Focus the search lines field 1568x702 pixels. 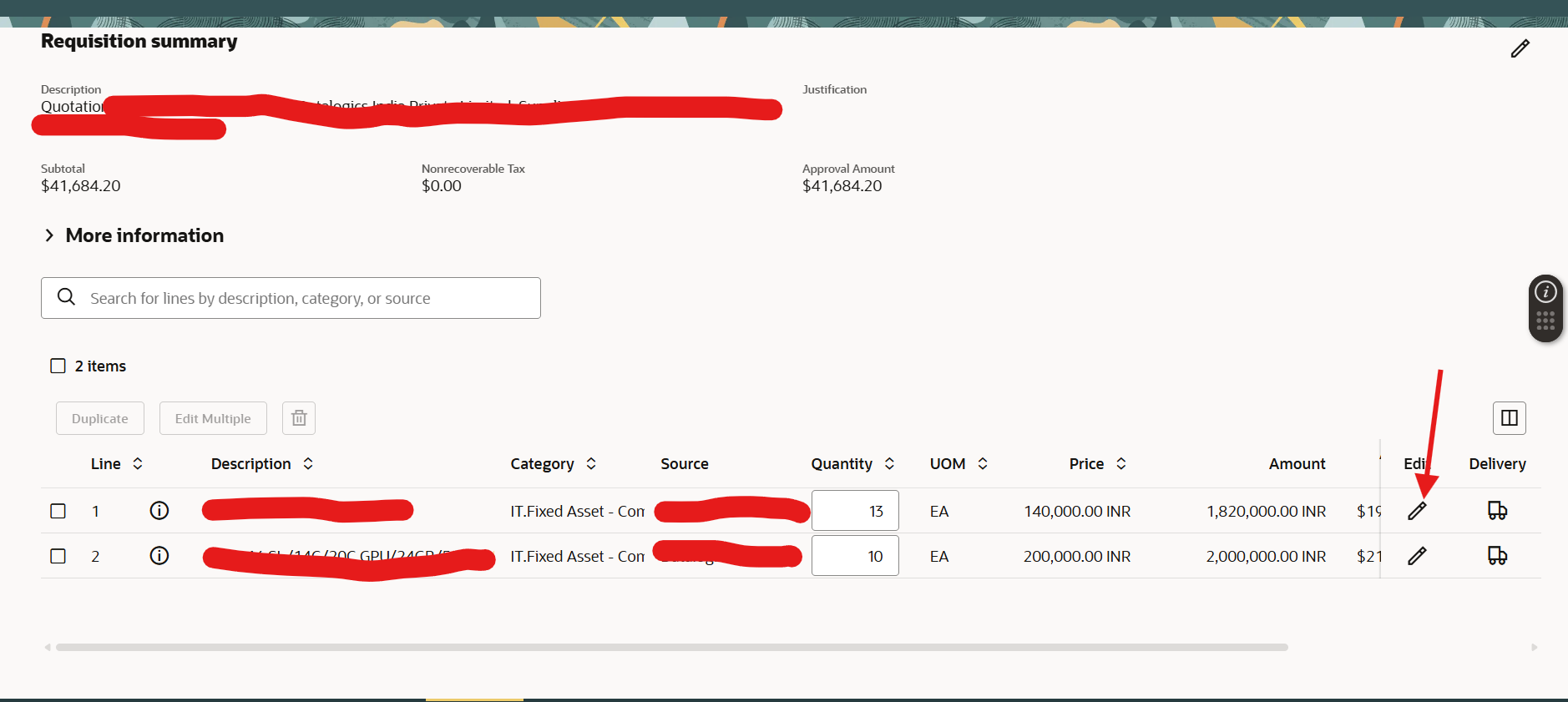pyautogui.click(x=291, y=298)
